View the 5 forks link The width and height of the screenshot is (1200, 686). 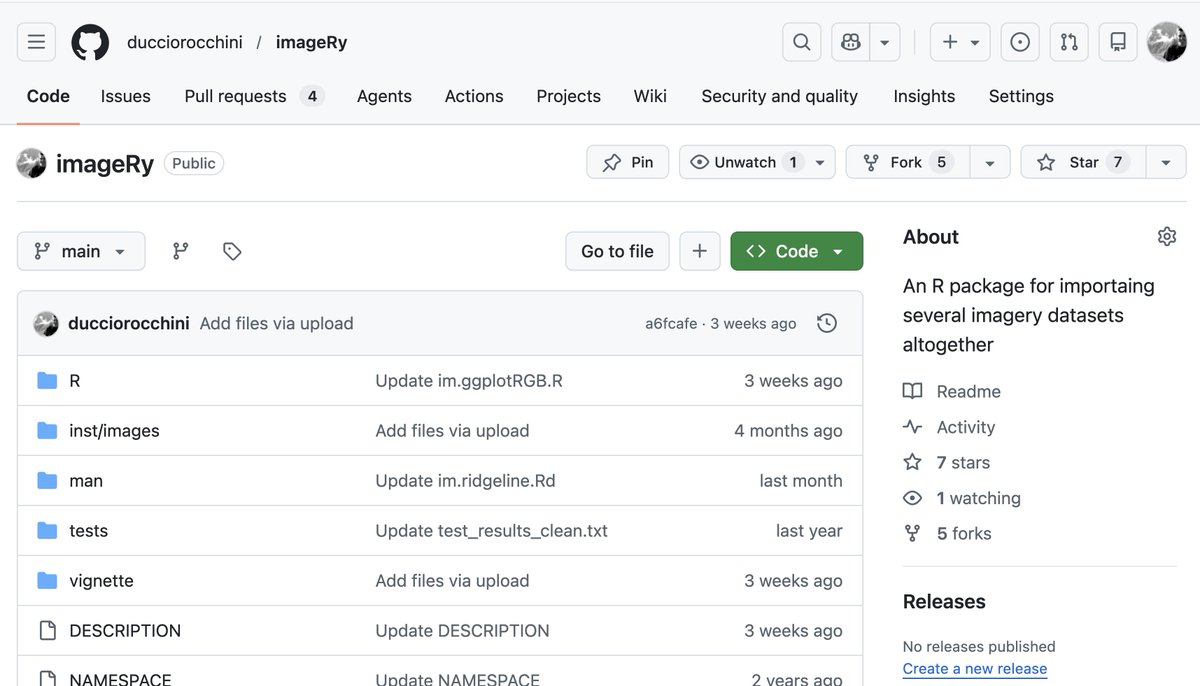click(947, 534)
